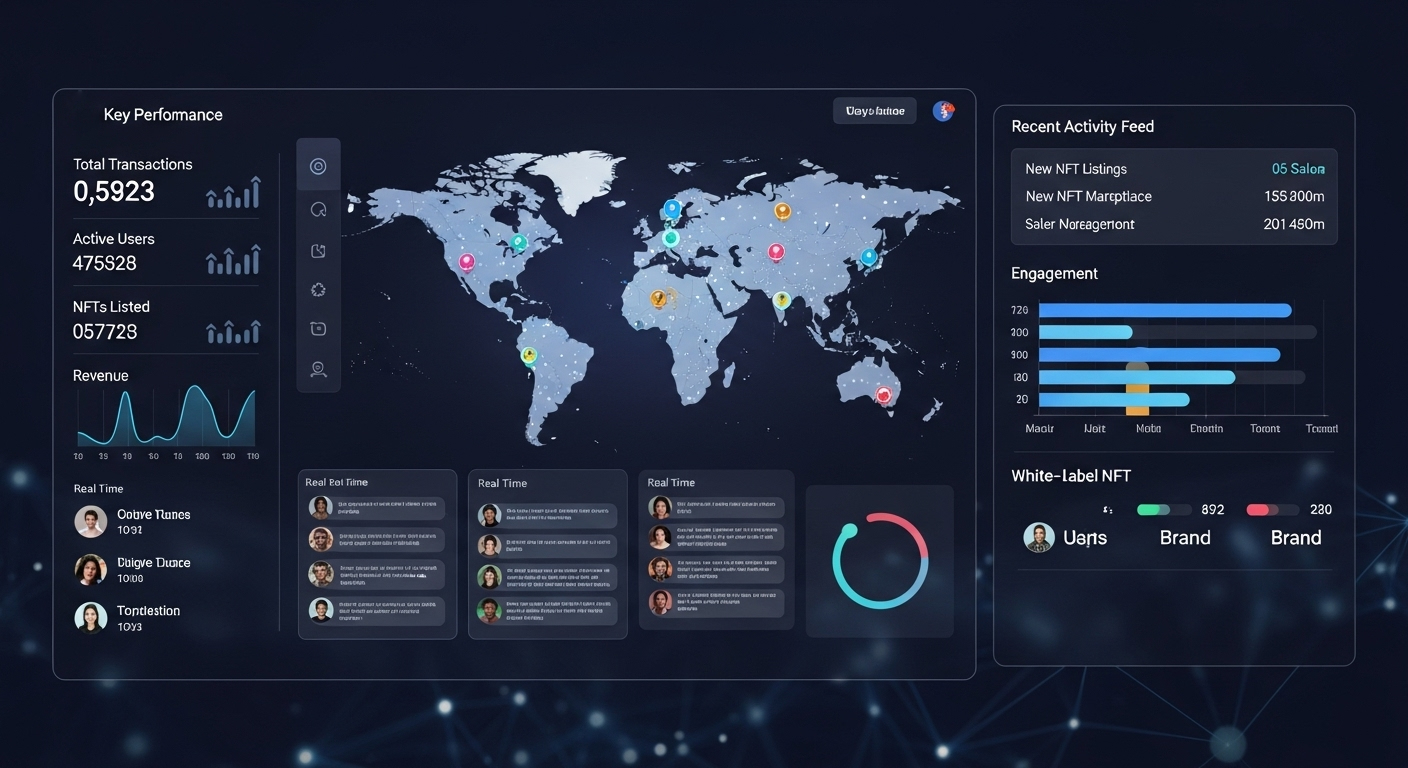Screen dimensions: 1408x768
Task: Click the bar chart icon beside Total Transactions
Action: coord(233,192)
